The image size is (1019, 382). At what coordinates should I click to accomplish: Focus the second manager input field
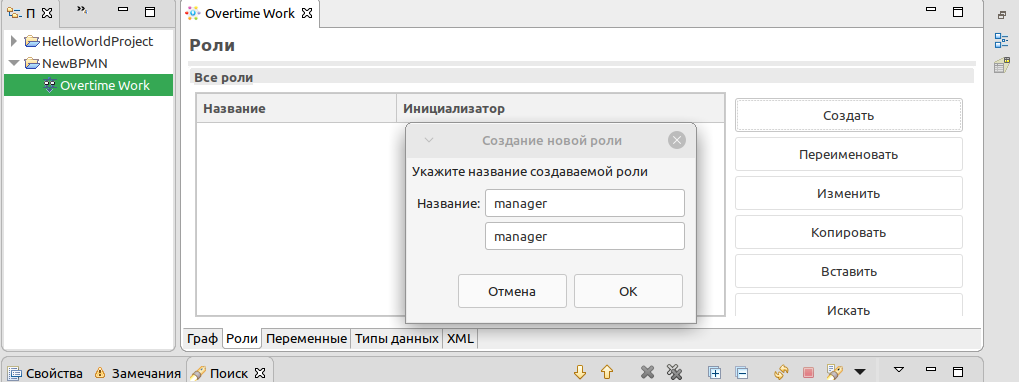point(585,236)
